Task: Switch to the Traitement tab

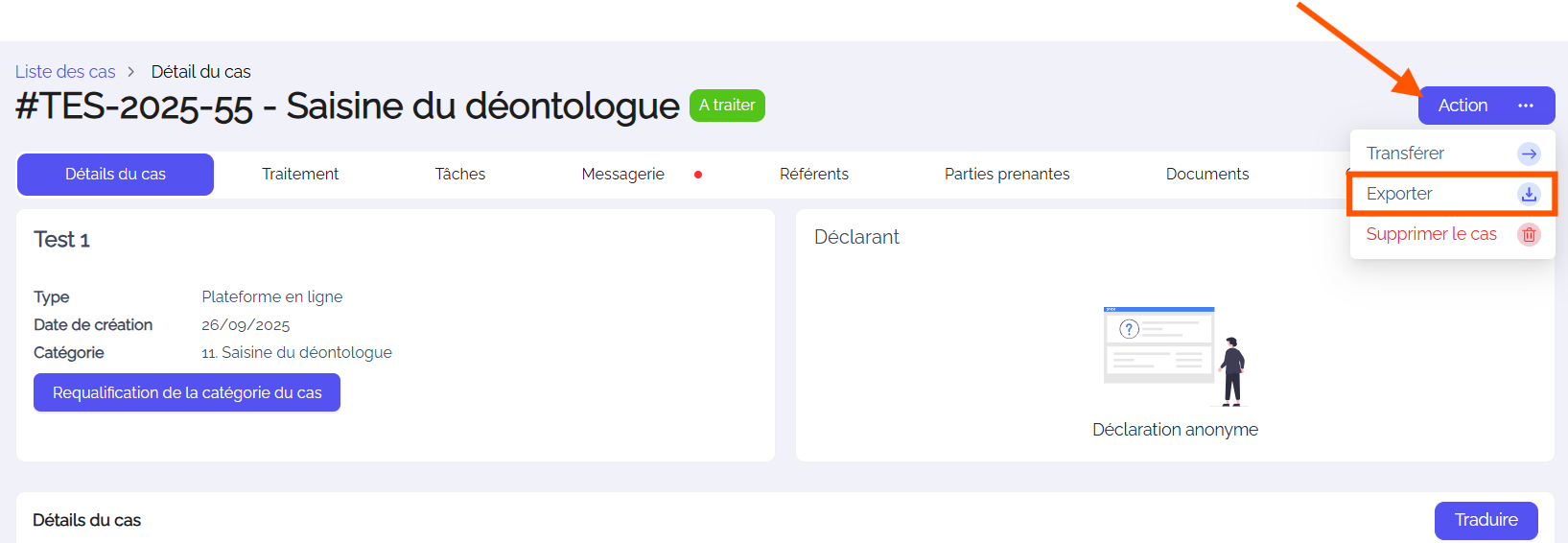Action: click(x=300, y=175)
